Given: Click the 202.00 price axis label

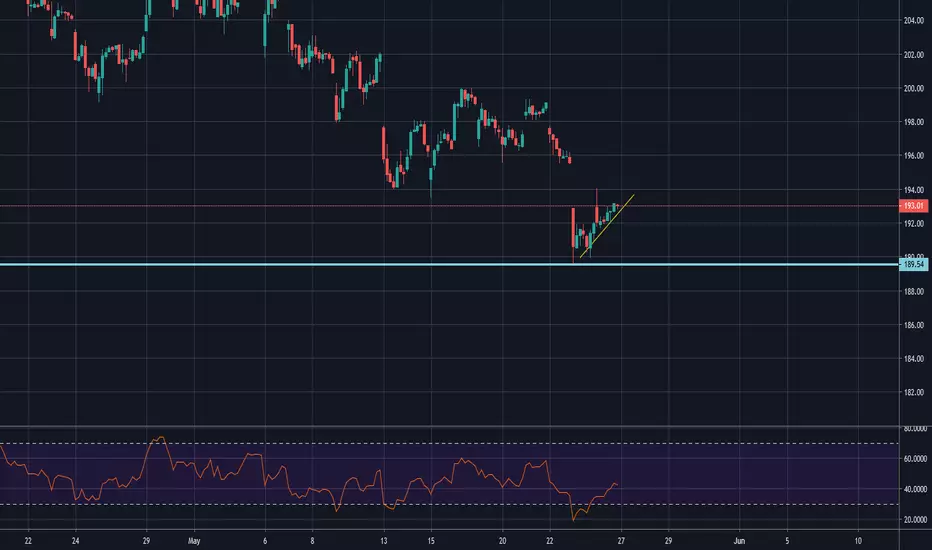Looking at the screenshot, I should point(914,55).
